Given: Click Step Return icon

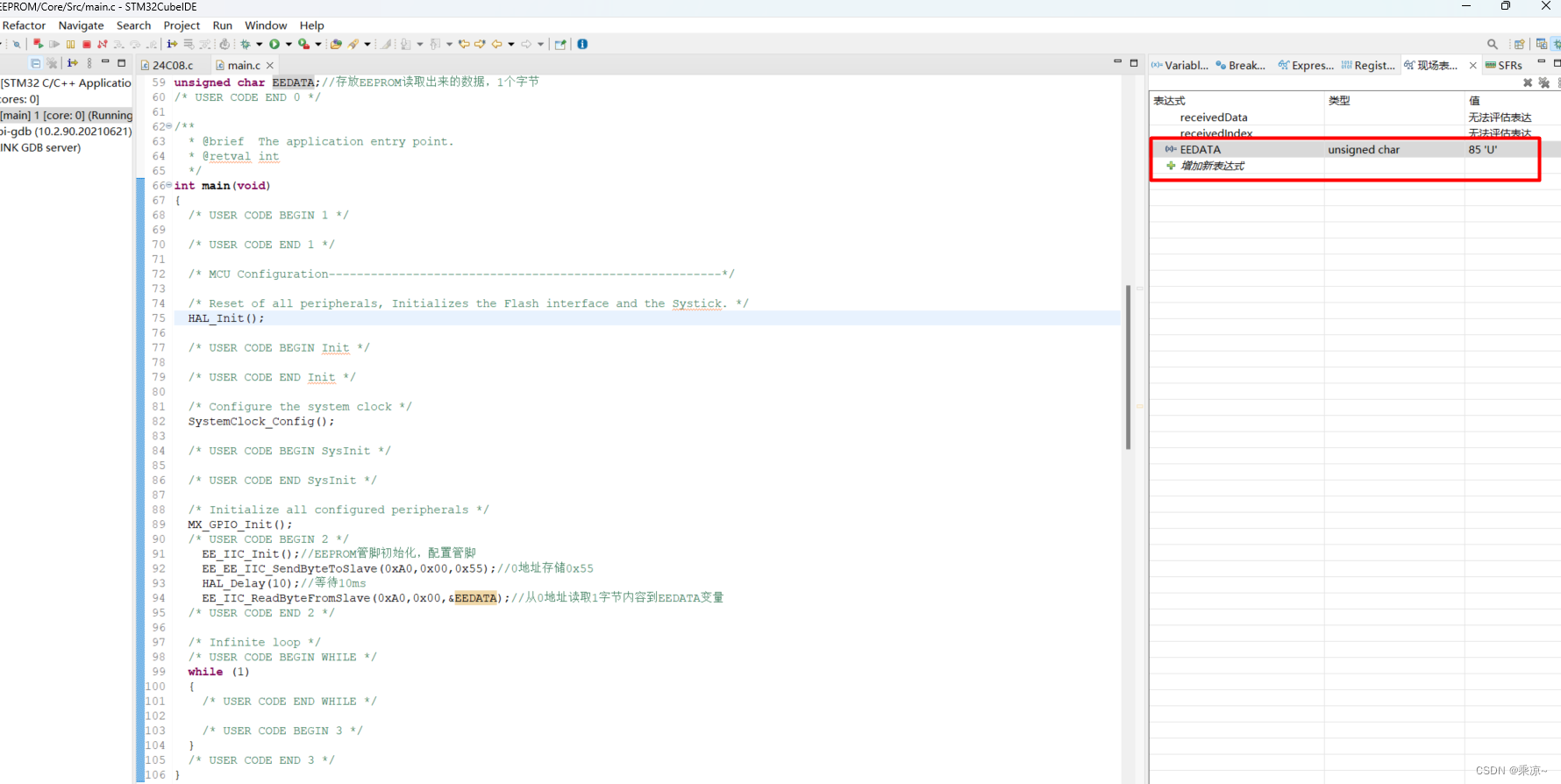Looking at the screenshot, I should pos(152,44).
